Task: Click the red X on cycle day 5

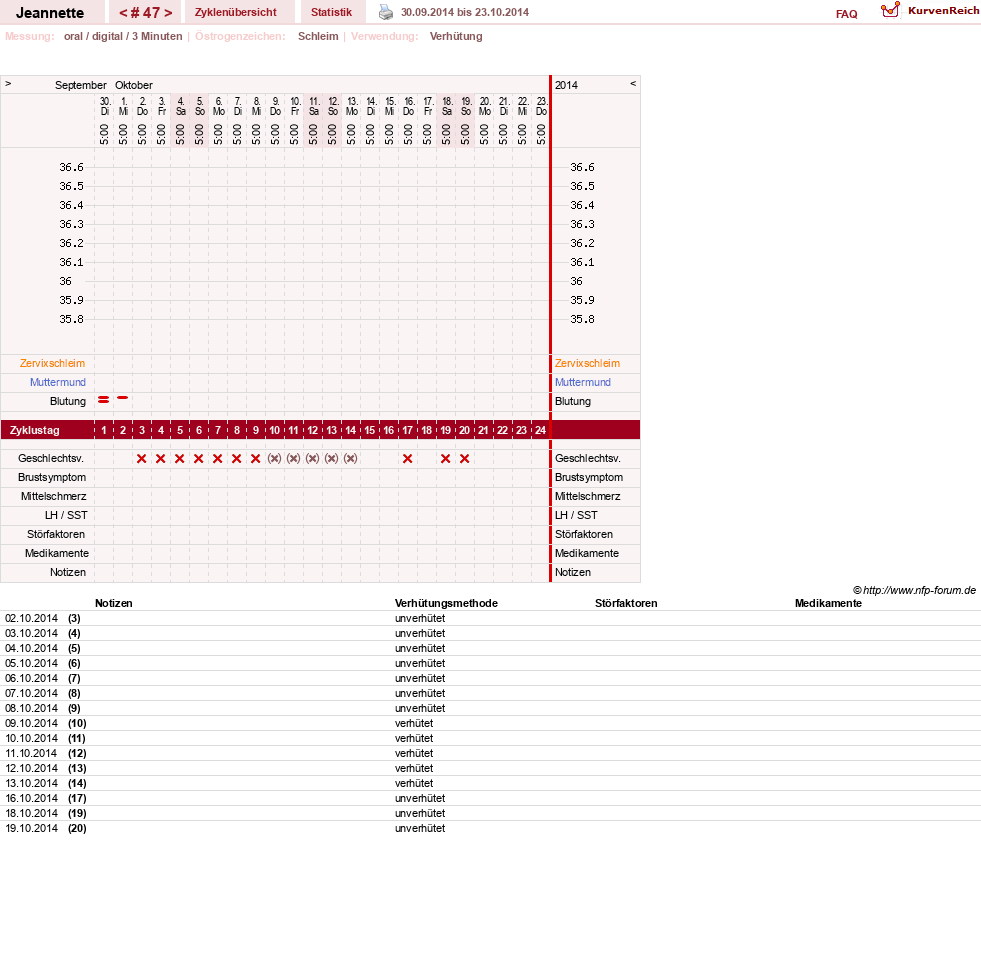Action: click(x=180, y=458)
